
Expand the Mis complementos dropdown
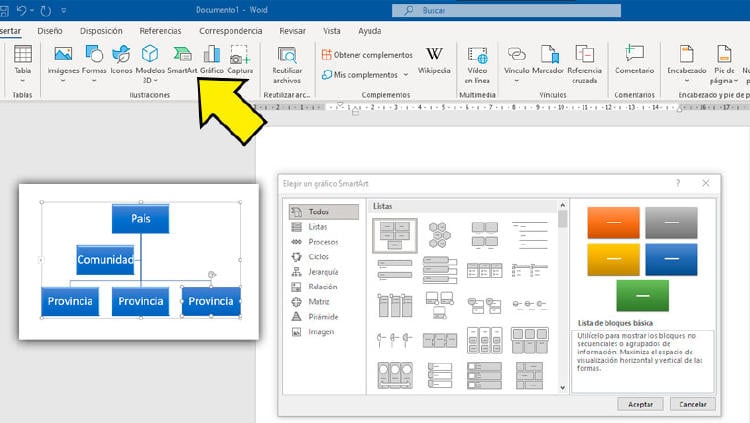(365, 75)
